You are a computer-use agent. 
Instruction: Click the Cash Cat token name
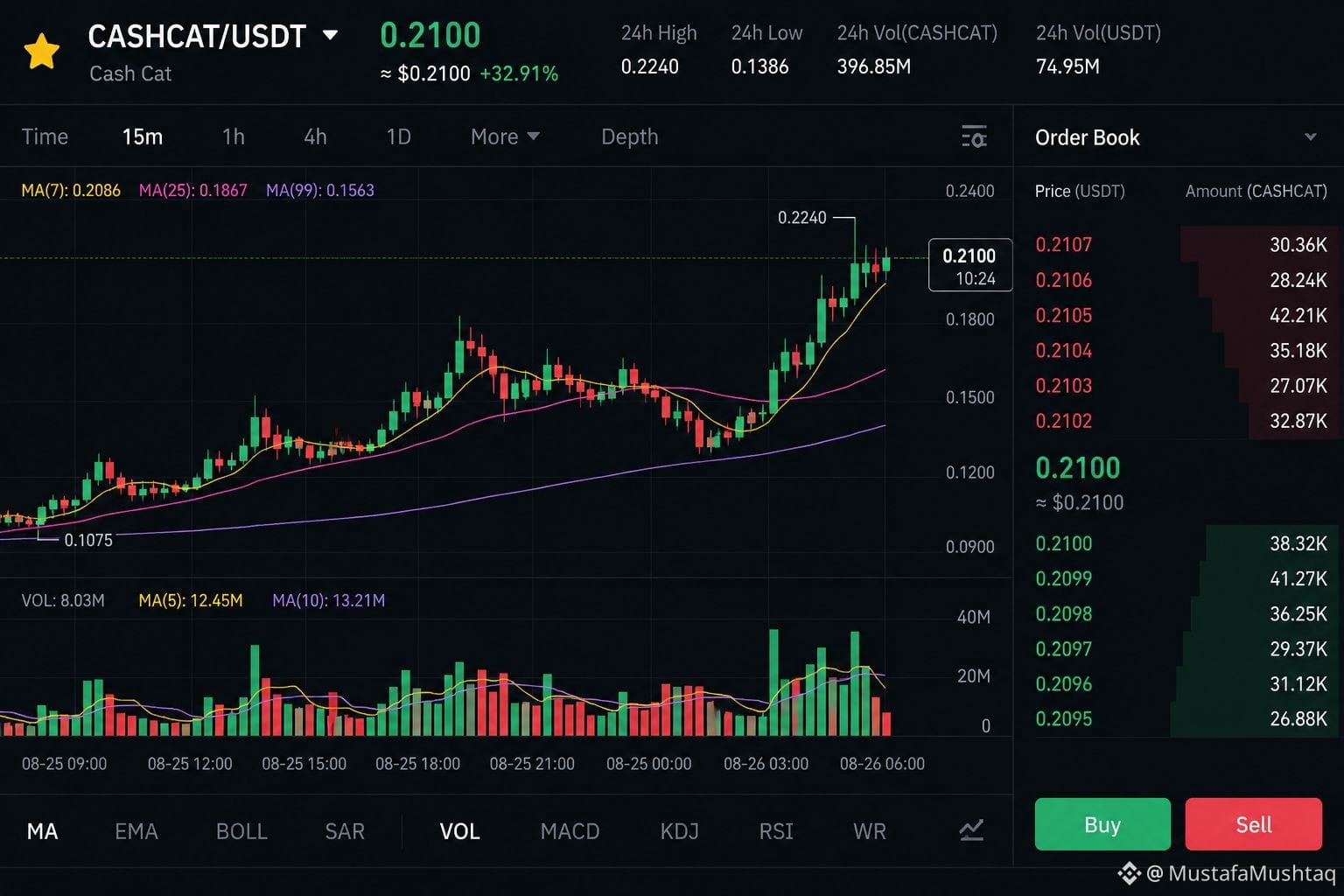[x=130, y=73]
